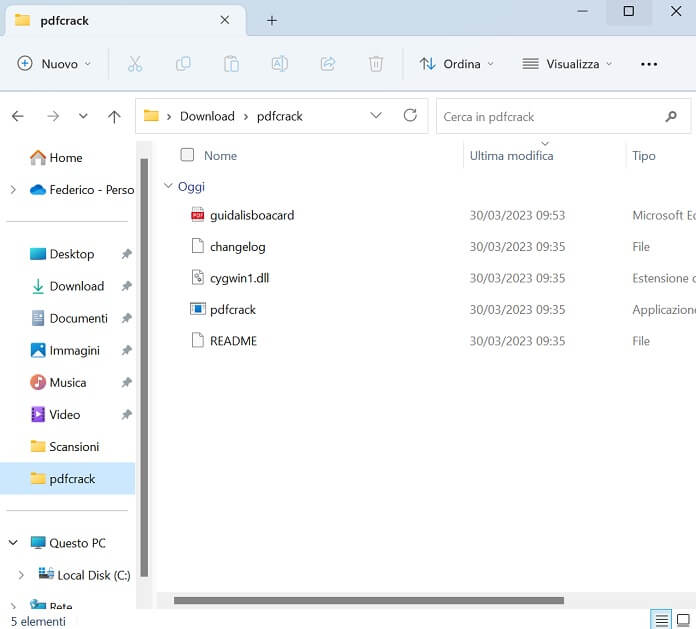Open Immagini in the navigation pane
696x629 pixels.
65,350
